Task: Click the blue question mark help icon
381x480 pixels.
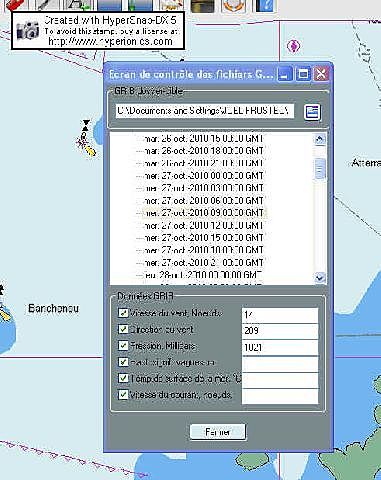Action: pyautogui.click(x=265, y=6)
